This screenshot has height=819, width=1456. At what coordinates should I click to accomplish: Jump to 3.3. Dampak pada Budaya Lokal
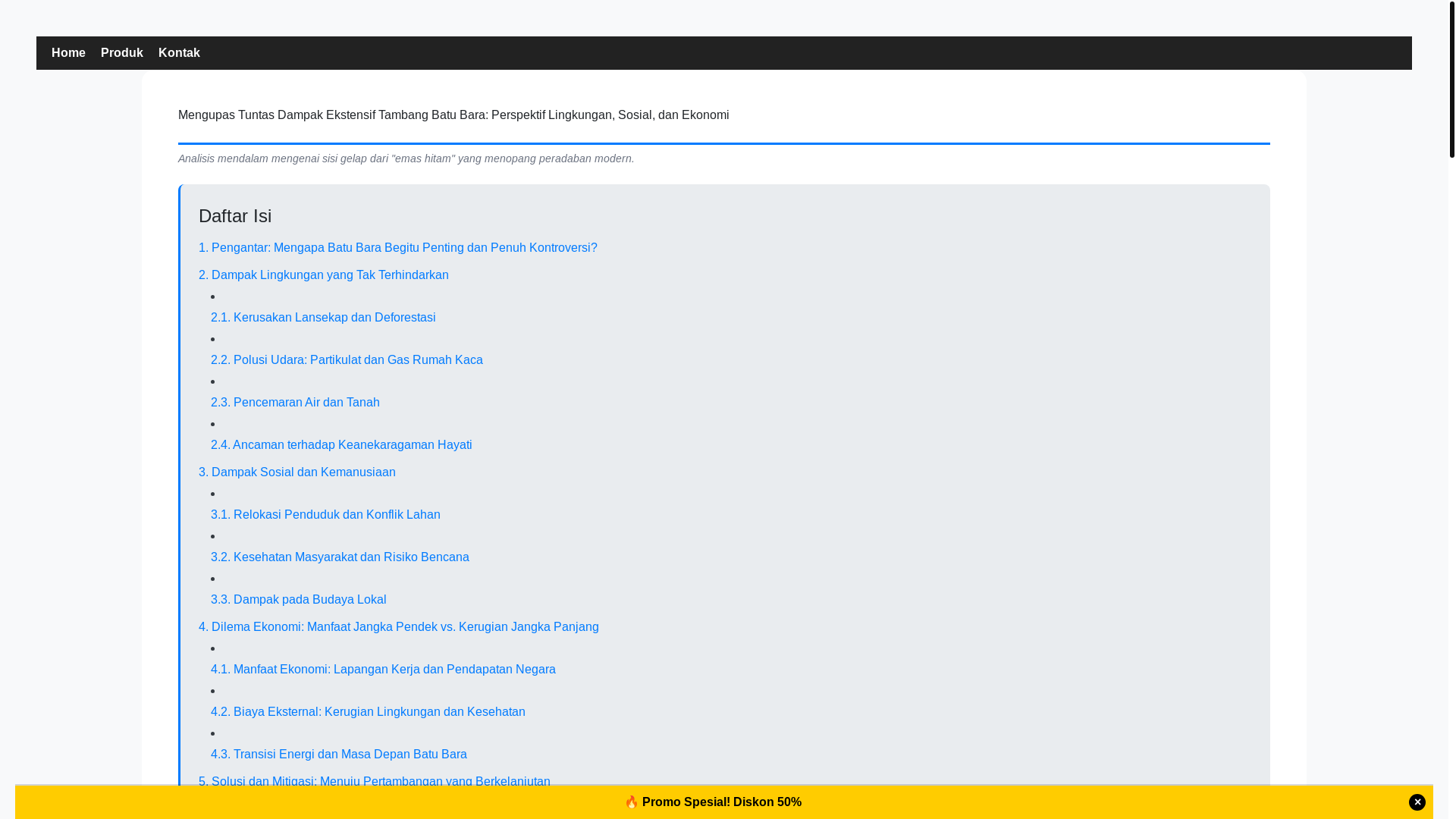(299, 600)
